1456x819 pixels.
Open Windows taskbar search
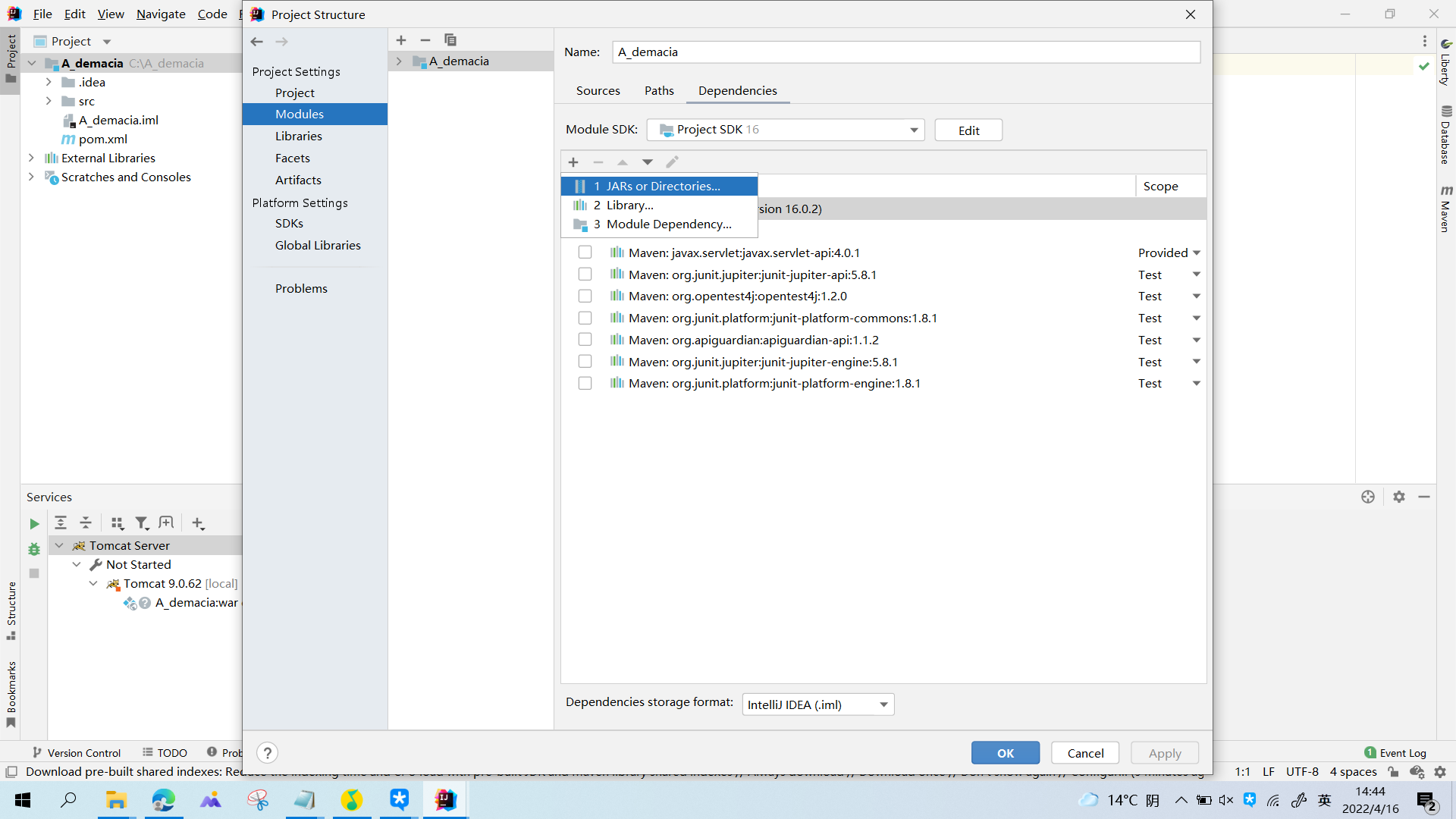68,799
